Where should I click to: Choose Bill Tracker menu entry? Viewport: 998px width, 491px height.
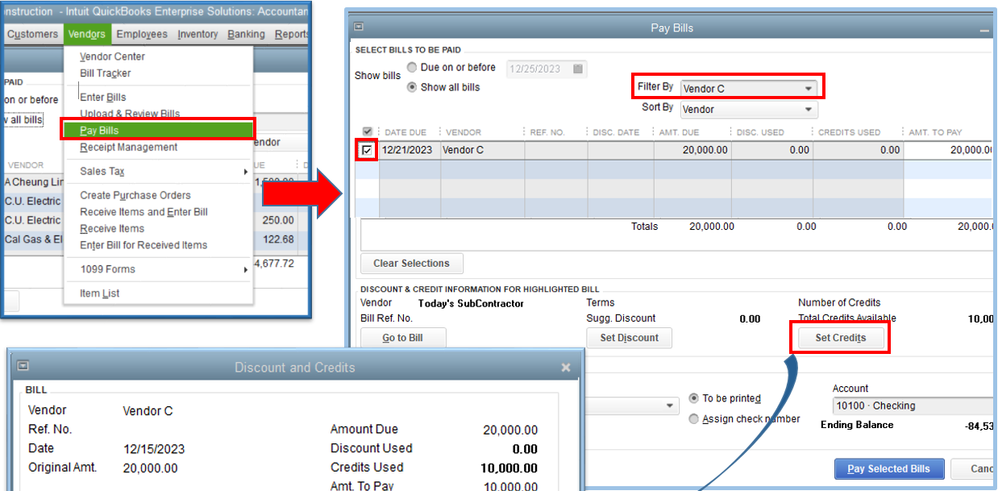105,73
